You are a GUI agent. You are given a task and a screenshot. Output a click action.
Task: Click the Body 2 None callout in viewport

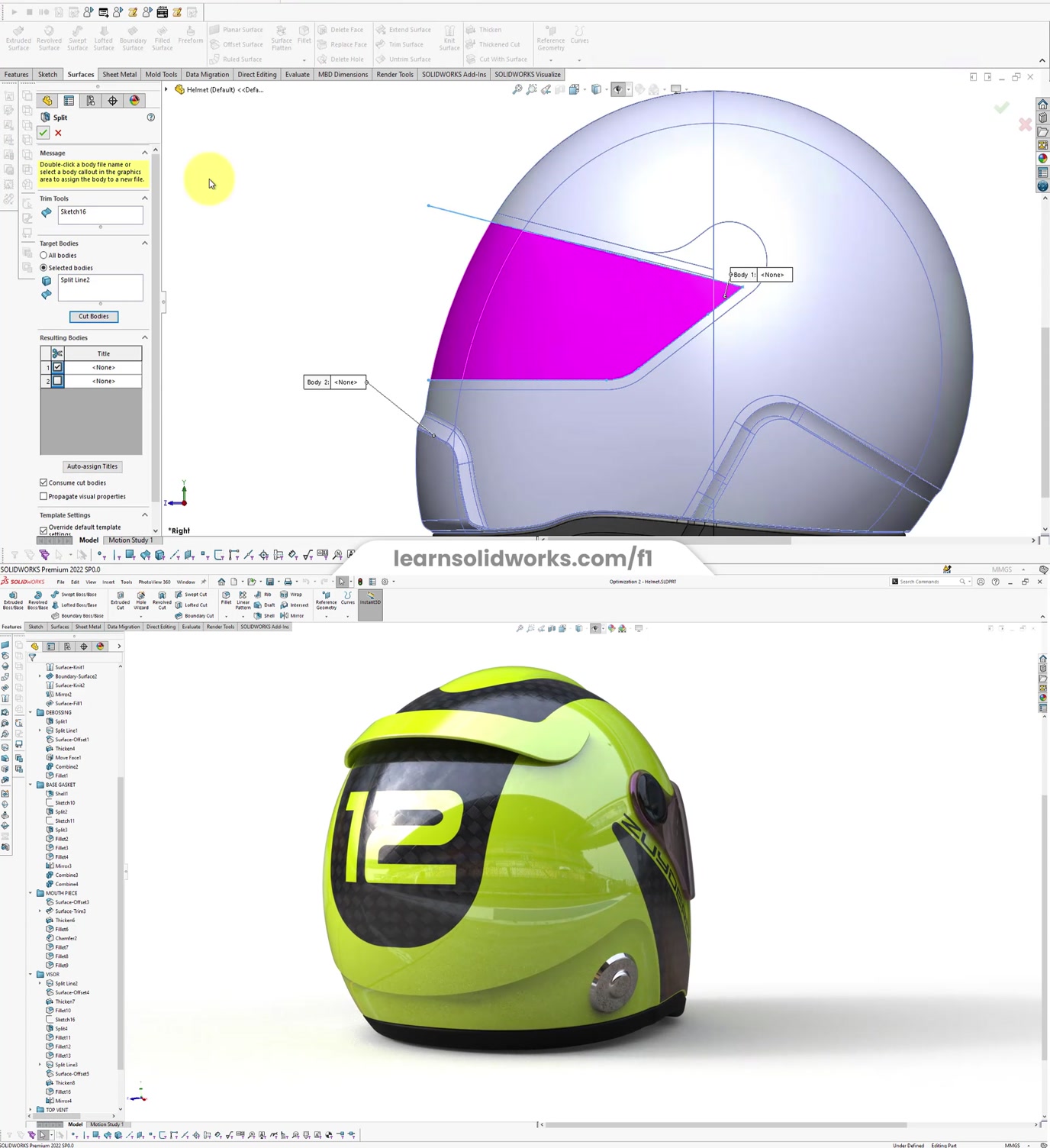pos(335,382)
